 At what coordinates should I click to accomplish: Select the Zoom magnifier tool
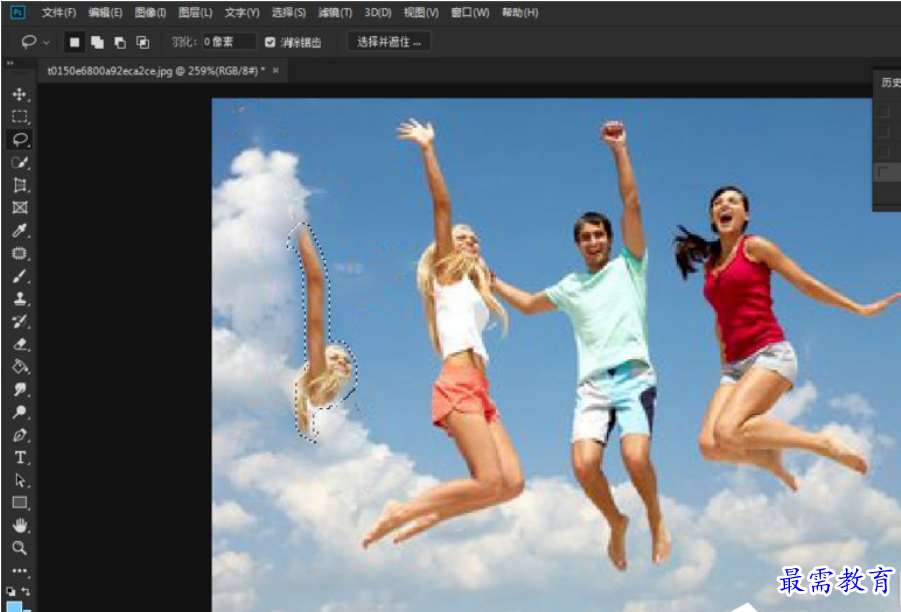point(20,548)
